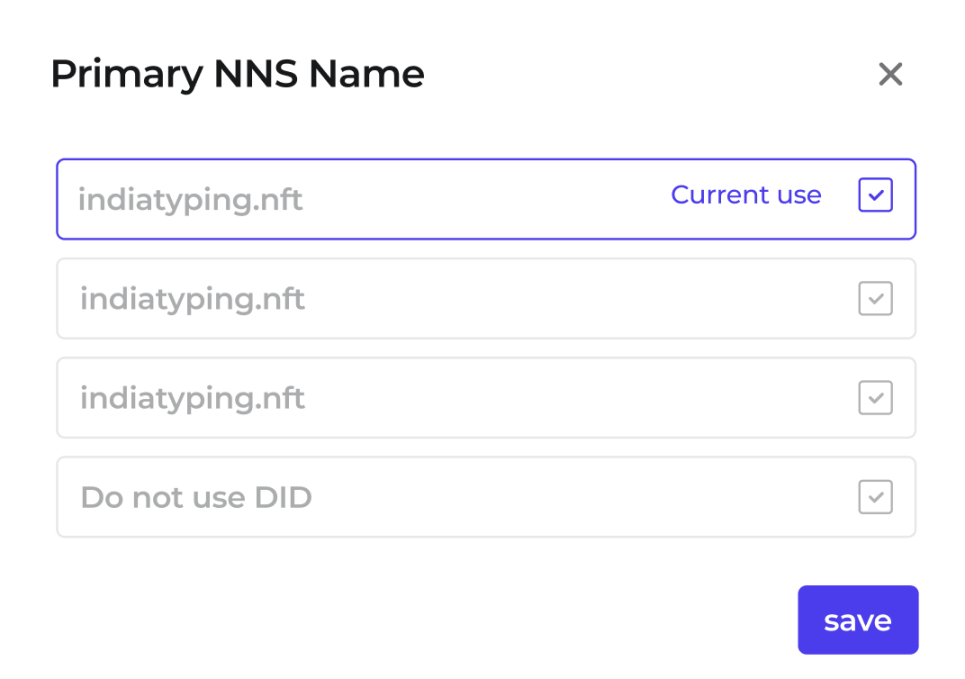Tick the second indiatyping.nft checkbox
Viewport: 965px width, 679px height.
coord(875,298)
